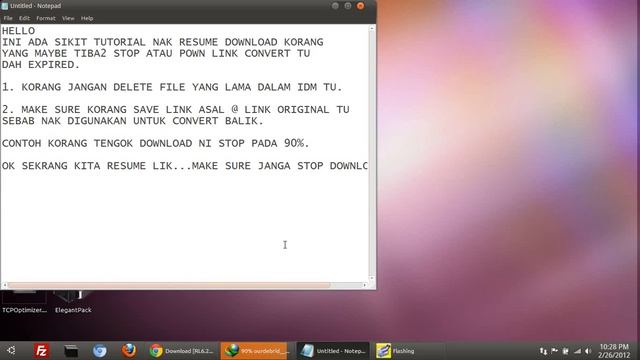Click the line starting 'CONTOH KORANG TENGOK'
The image size is (640, 360).
(156, 143)
